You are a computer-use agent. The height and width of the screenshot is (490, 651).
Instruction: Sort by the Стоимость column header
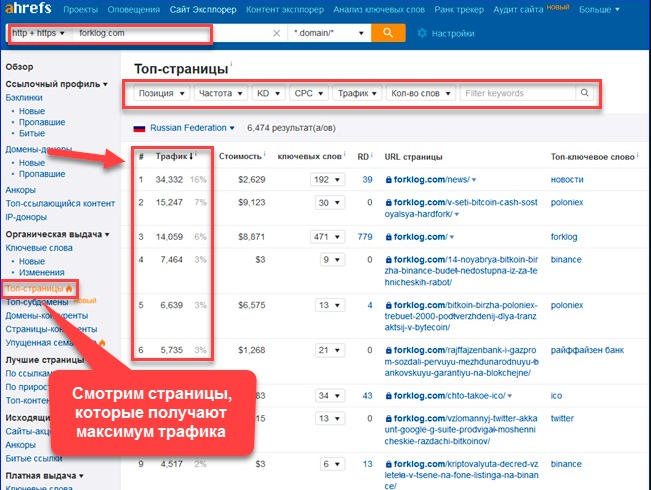point(240,157)
